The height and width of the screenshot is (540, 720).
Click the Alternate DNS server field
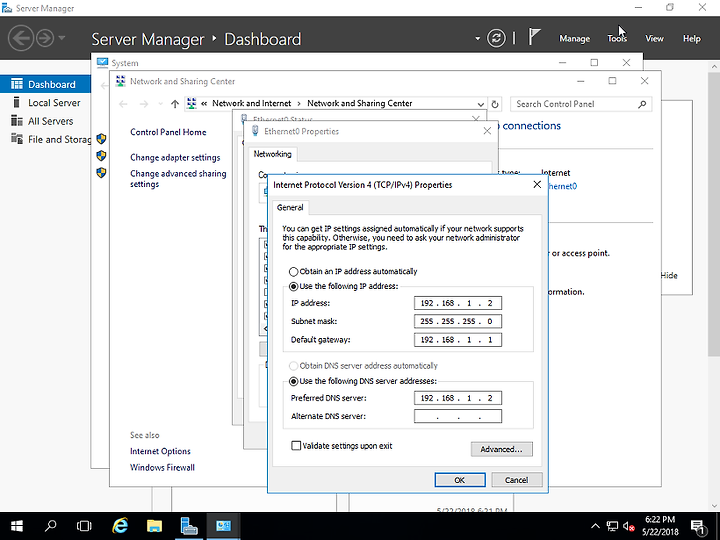click(x=458, y=416)
